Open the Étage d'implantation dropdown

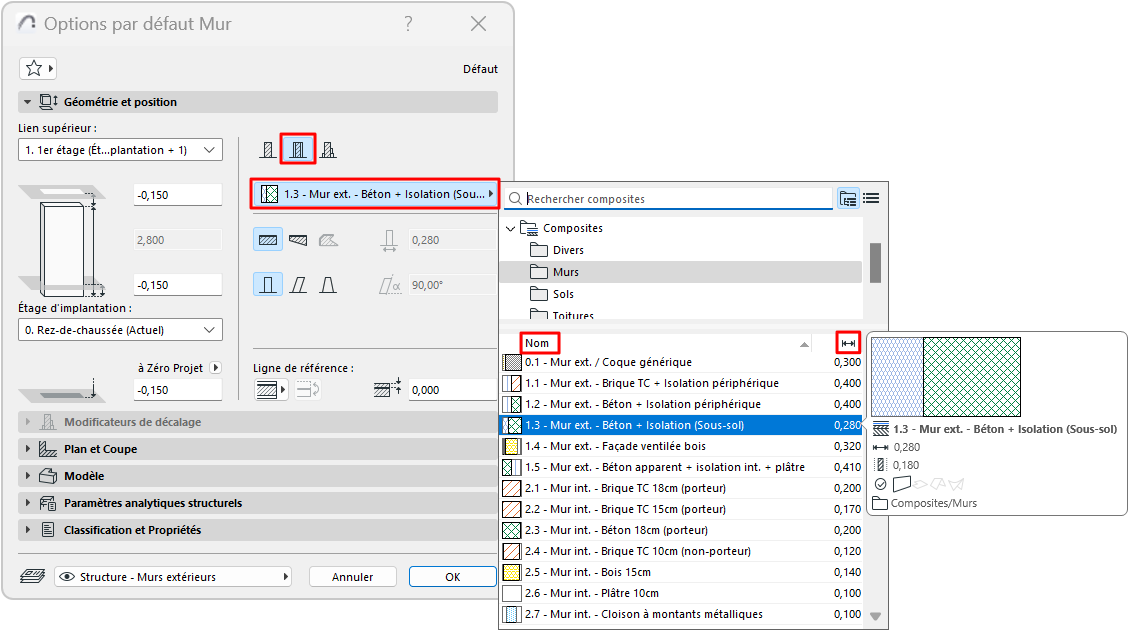click(x=120, y=330)
